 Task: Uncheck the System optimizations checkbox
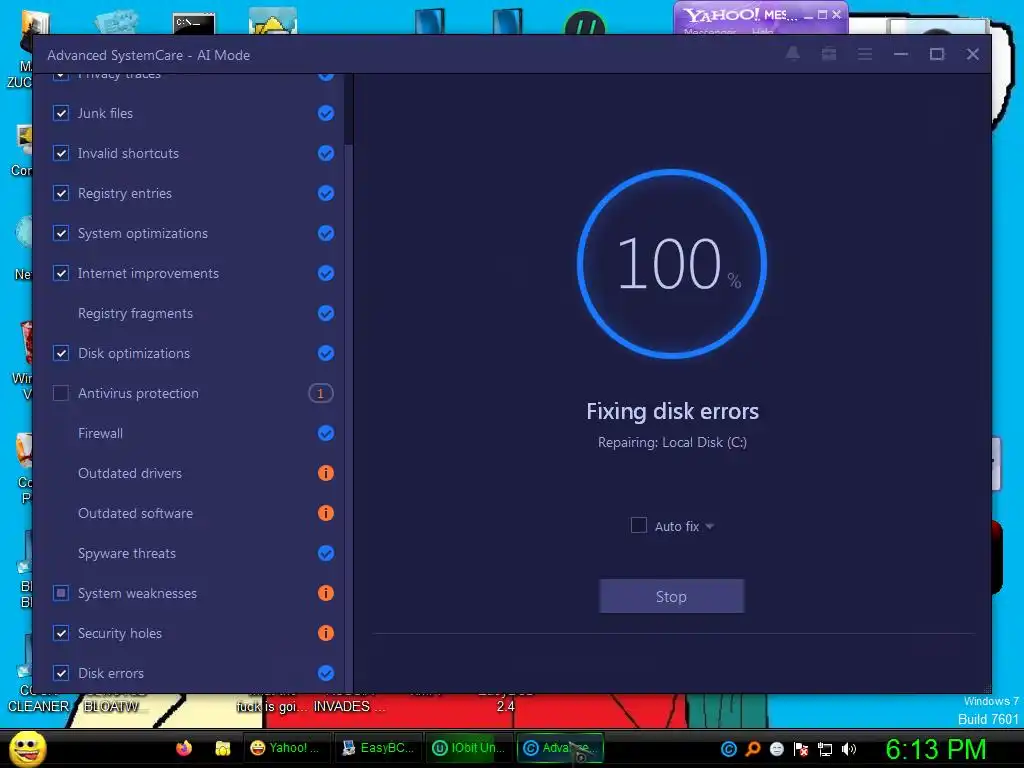click(x=61, y=233)
